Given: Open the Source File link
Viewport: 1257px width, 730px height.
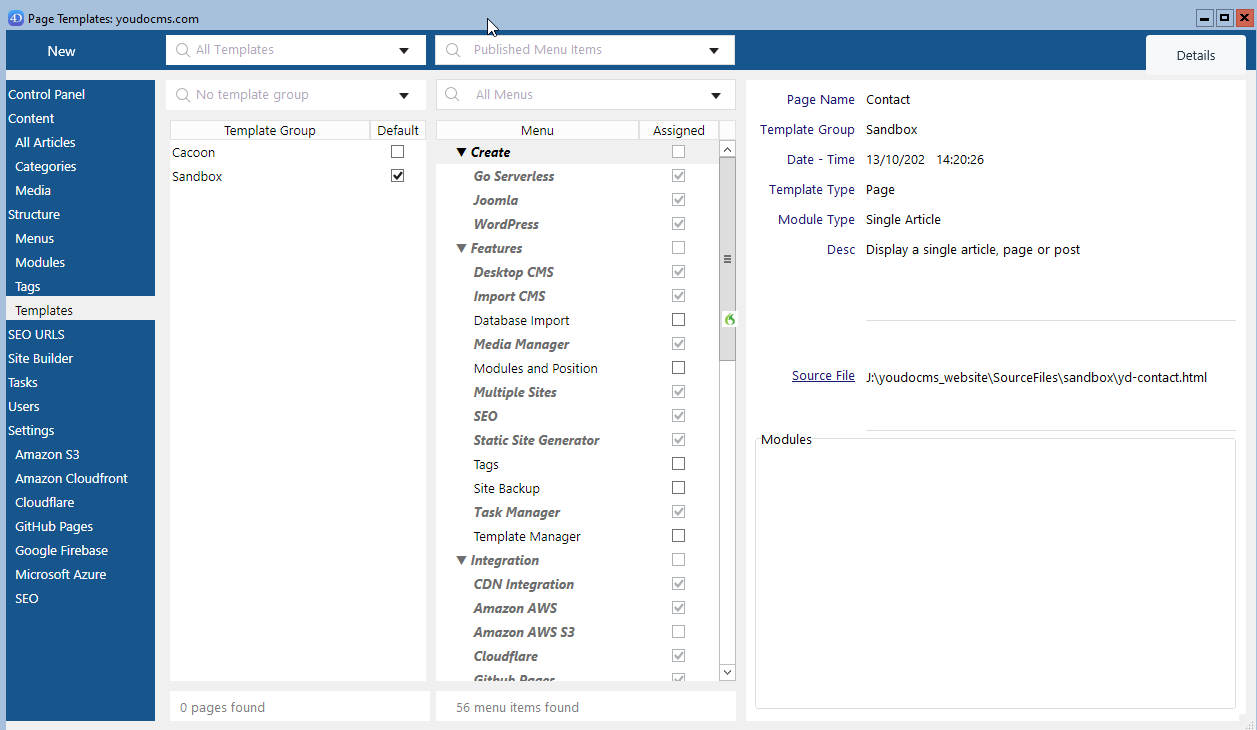Looking at the screenshot, I should [823, 376].
